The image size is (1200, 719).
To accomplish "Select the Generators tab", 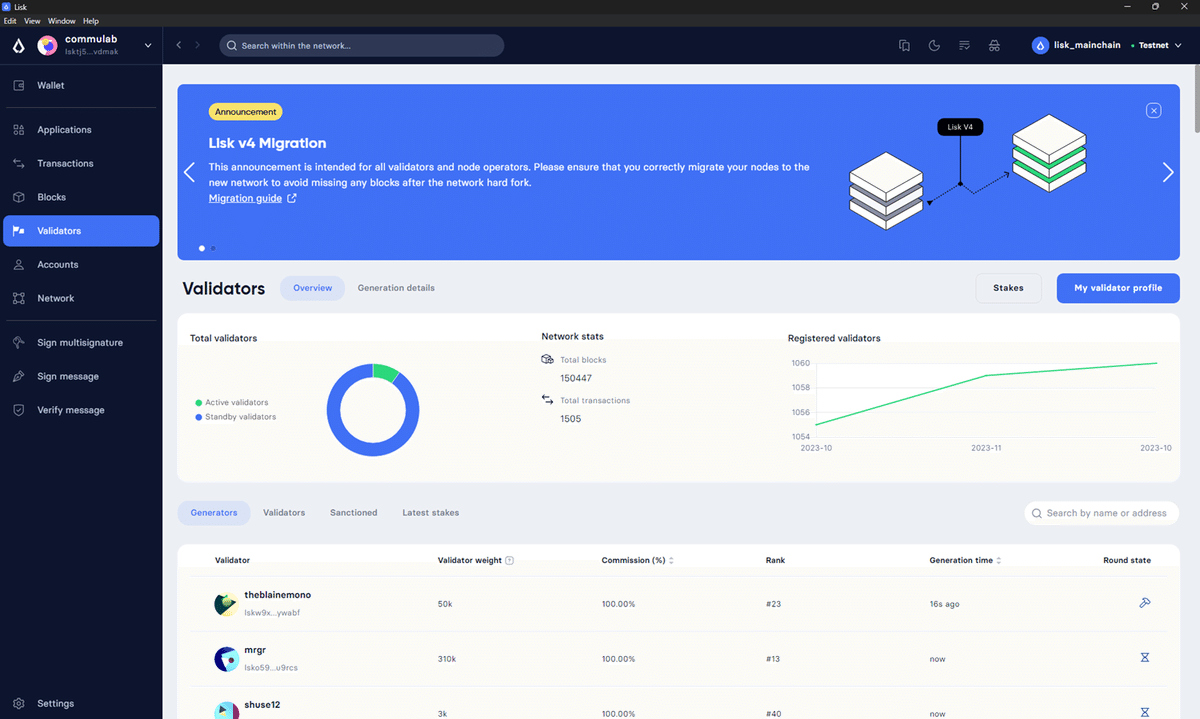I will 214,513.
